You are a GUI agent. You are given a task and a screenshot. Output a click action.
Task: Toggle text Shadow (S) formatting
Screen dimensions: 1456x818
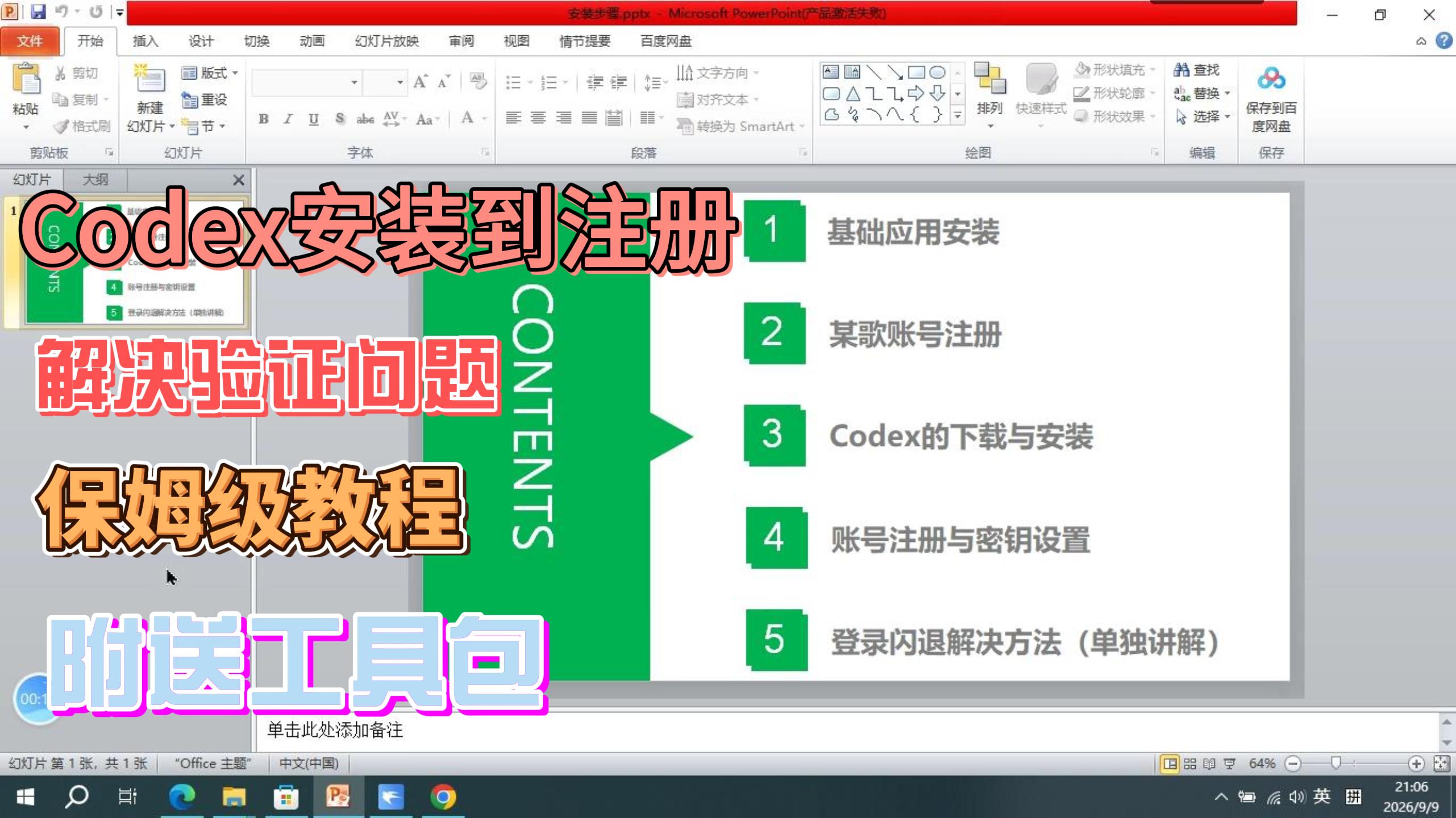[339, 119]
